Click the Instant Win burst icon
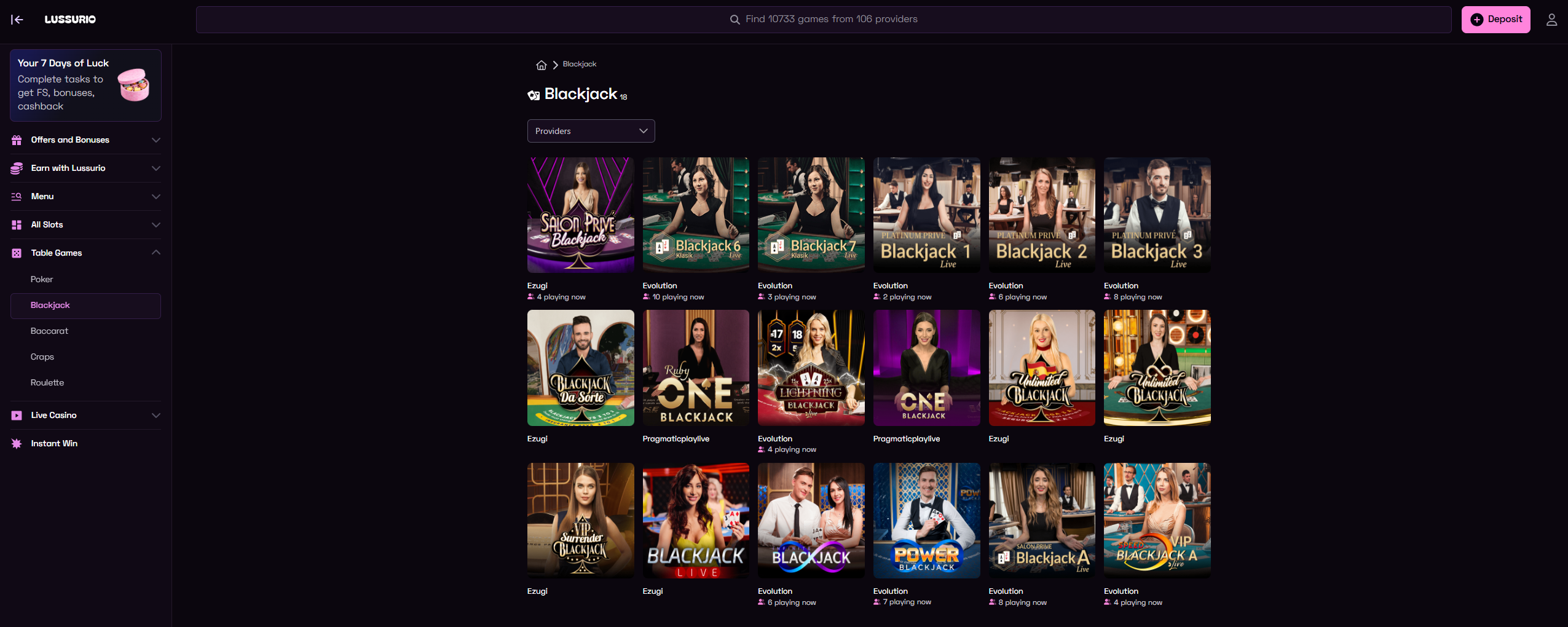The width and height of the screenshot is (1568, 627). (x=17, y=444)
